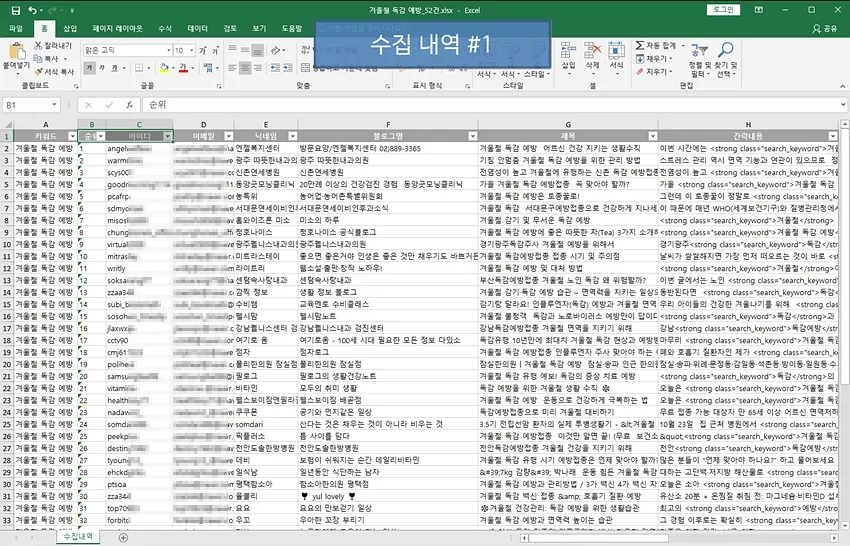This screenshot has height=546, width=850.
Task: Toggle top vertical alignment
Action: click(233, 50)
